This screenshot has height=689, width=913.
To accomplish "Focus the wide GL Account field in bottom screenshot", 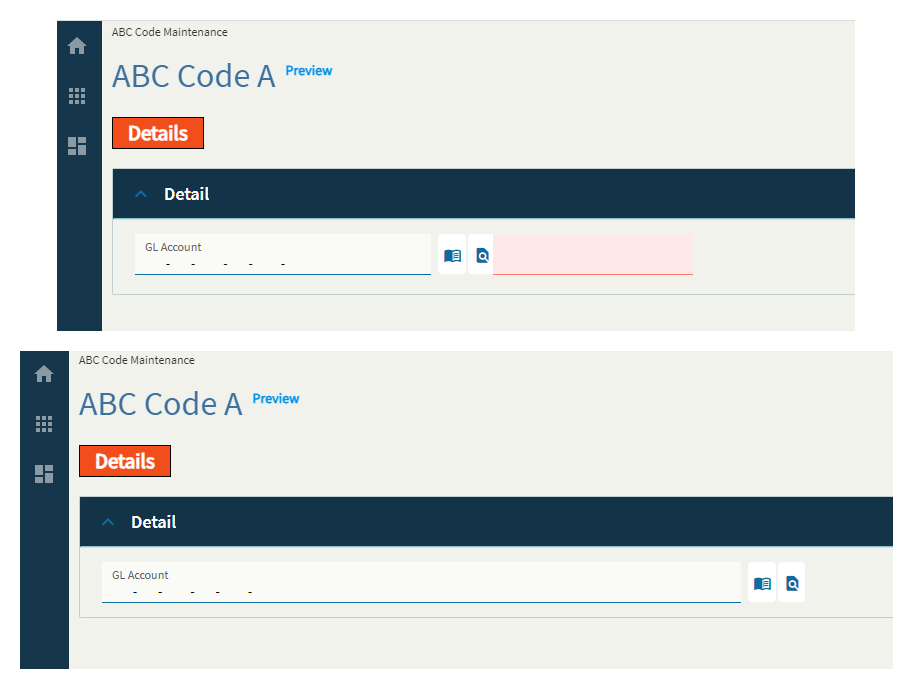I will 421,582.
